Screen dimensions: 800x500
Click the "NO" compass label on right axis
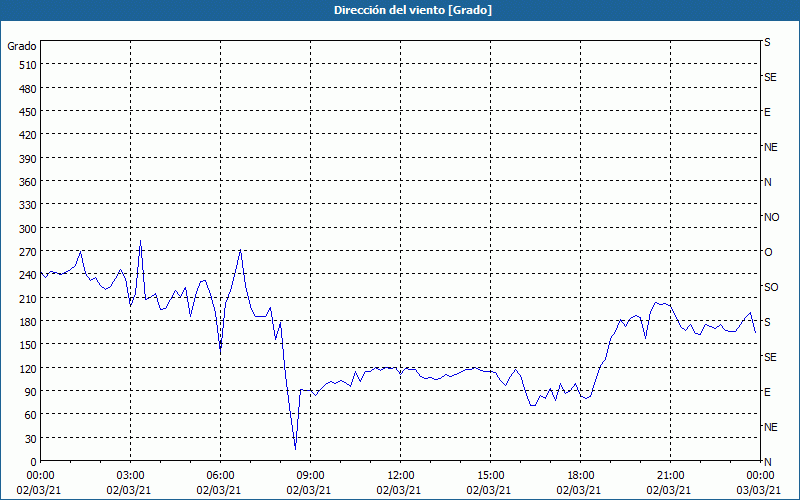click(x=771, y=217)
